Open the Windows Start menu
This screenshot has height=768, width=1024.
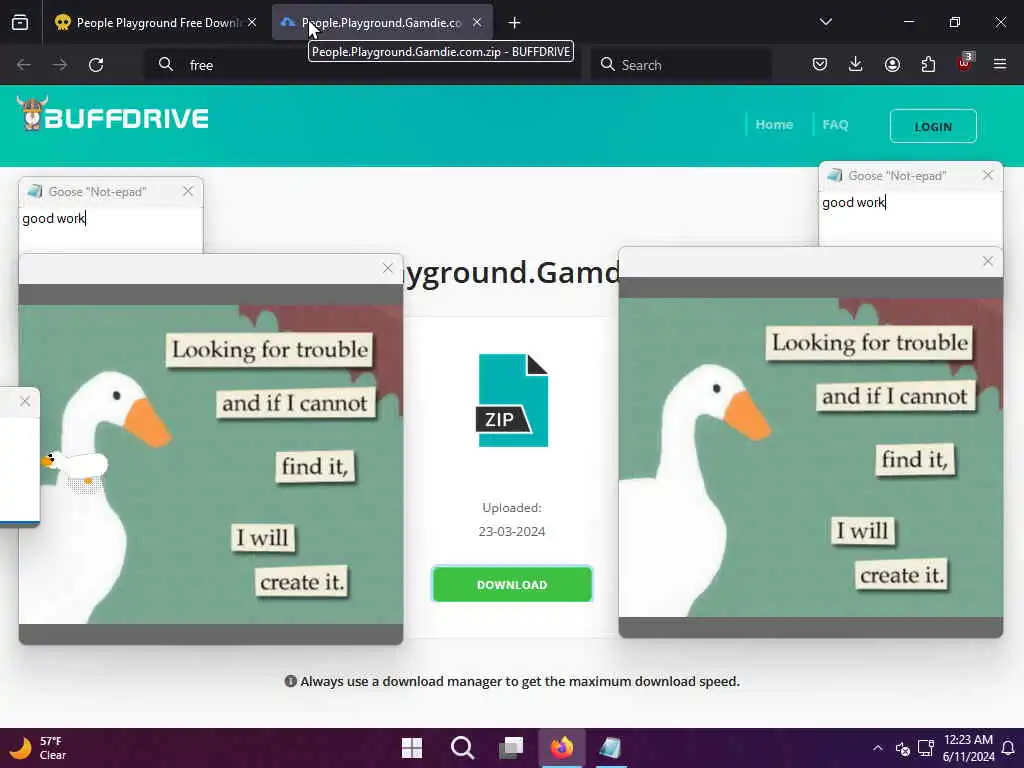(412, 748)
